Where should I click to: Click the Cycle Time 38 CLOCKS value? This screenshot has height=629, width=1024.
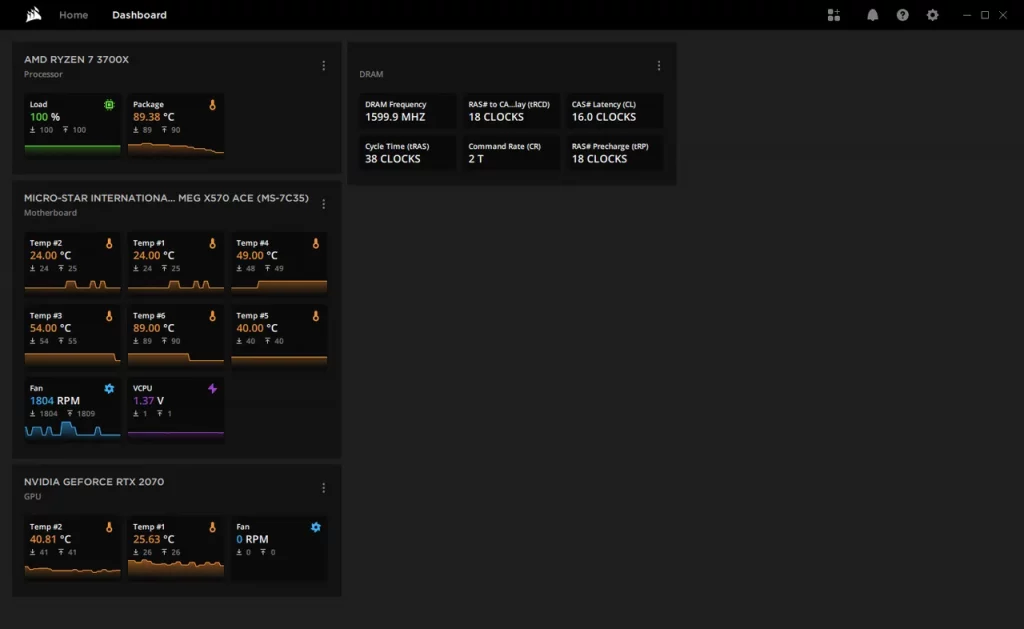pos(392,159)
